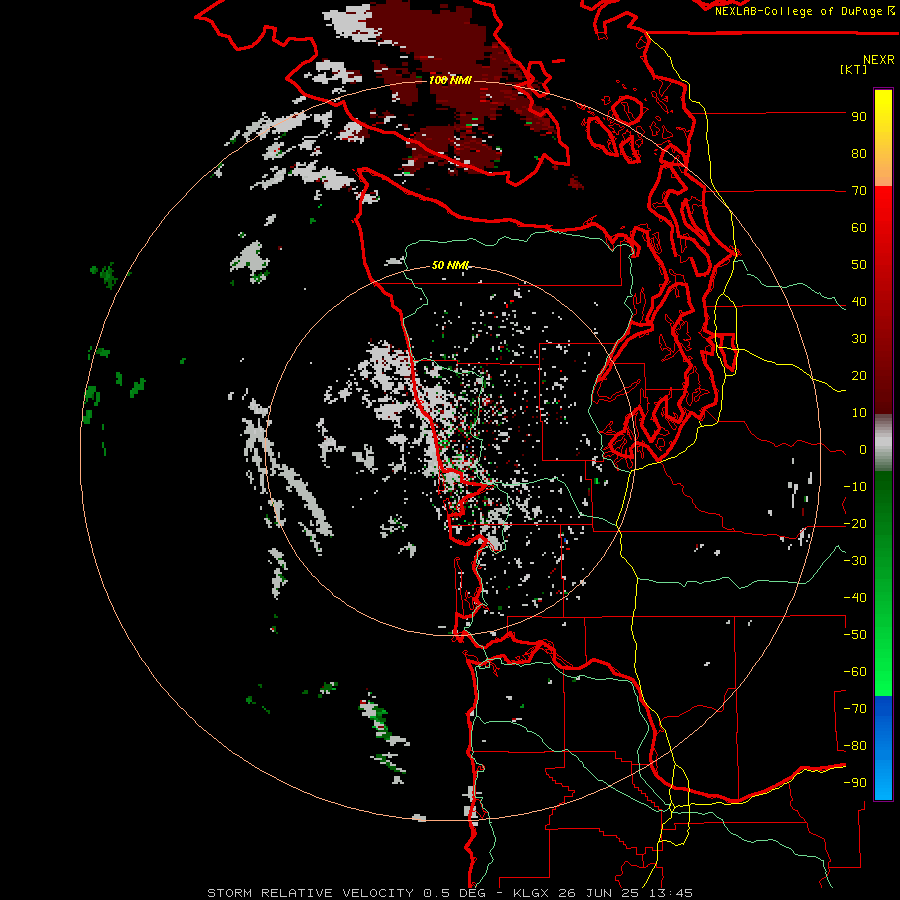This screenshot has width=900, height=900.
Task: Click the -70 value on velocity scale
Action: click(855, 709)
